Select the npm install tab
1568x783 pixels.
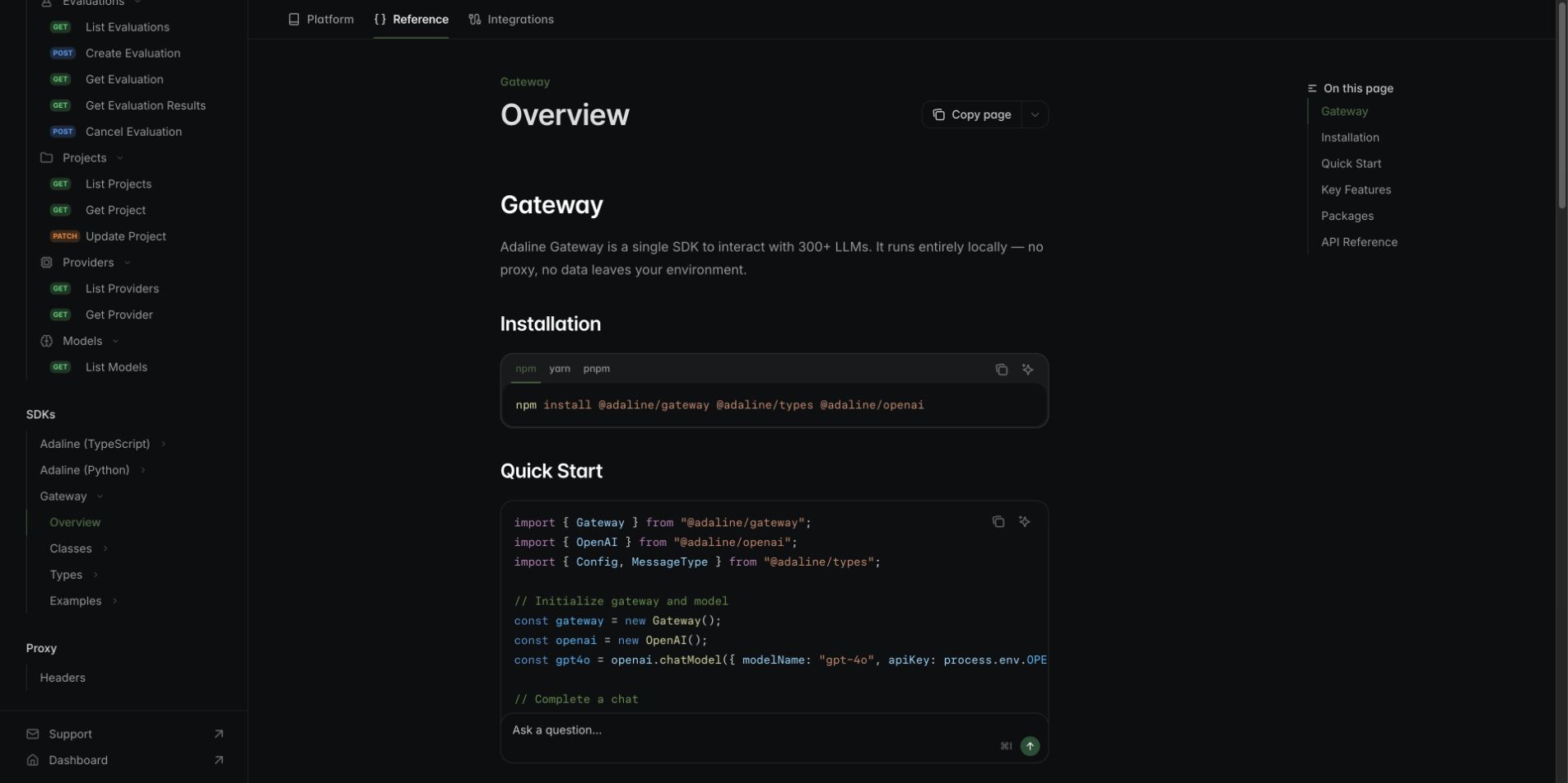(525, 369)
